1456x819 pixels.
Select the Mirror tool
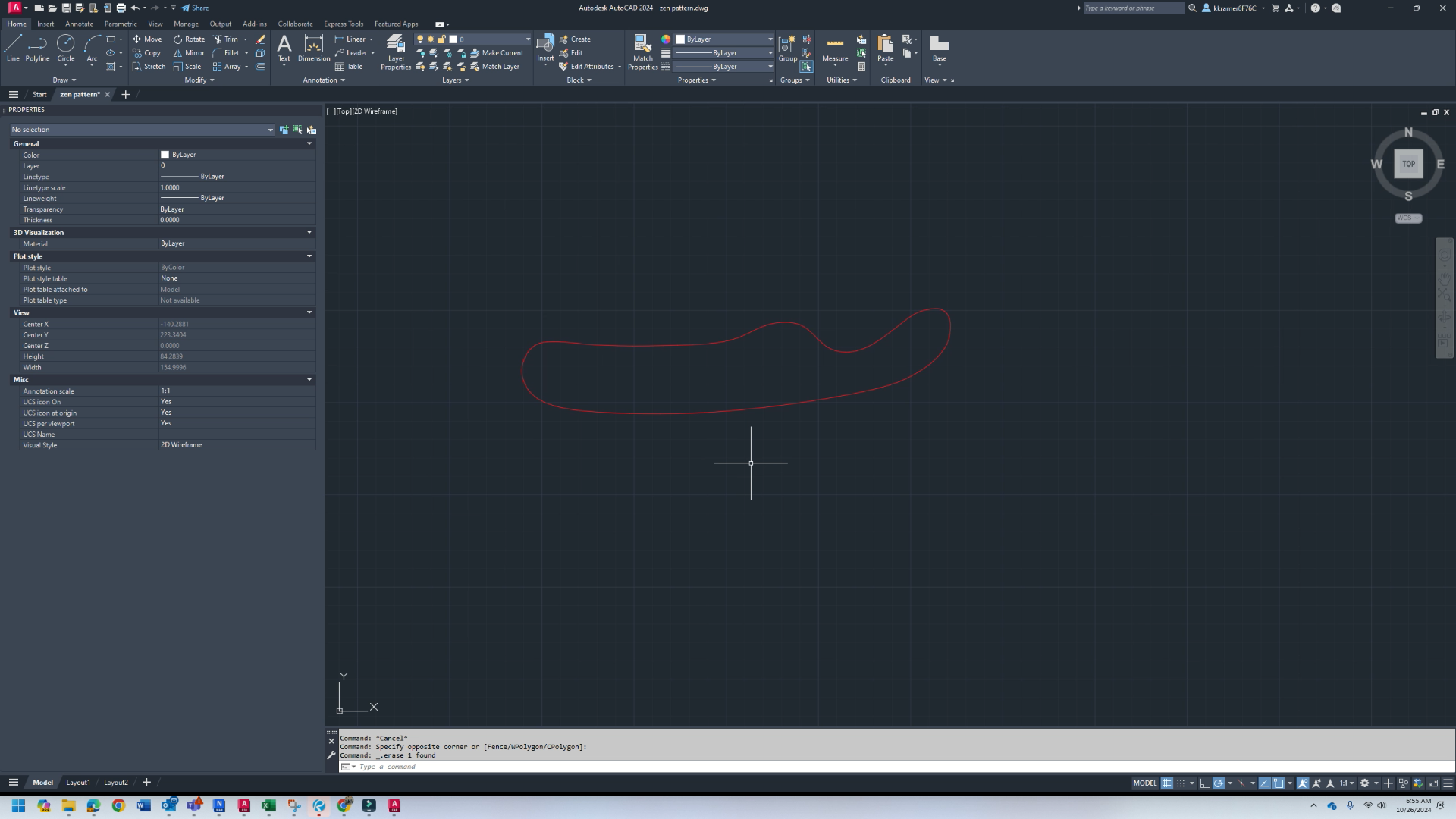189,53
